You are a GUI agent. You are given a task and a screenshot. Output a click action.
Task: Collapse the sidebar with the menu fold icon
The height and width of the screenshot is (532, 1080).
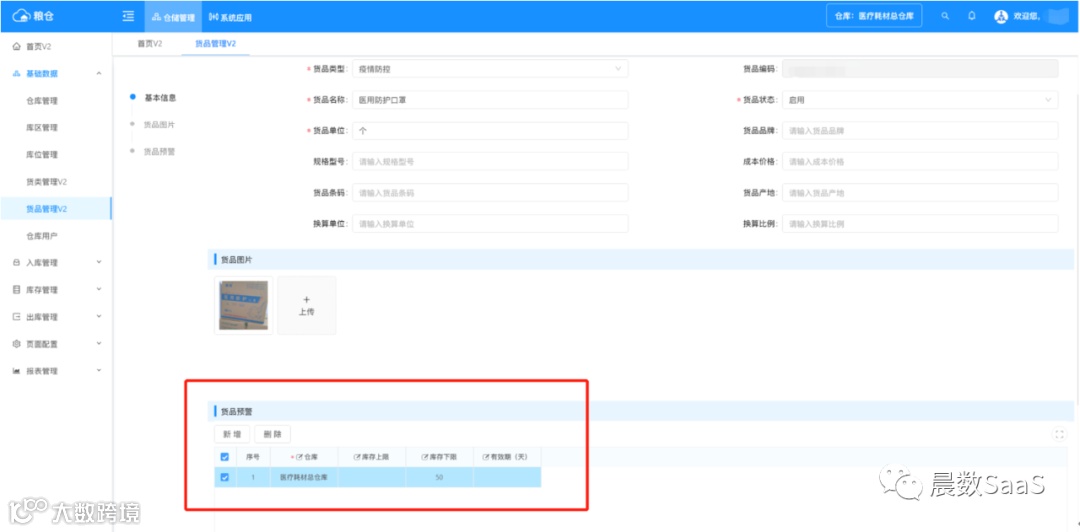coord(128,17)
